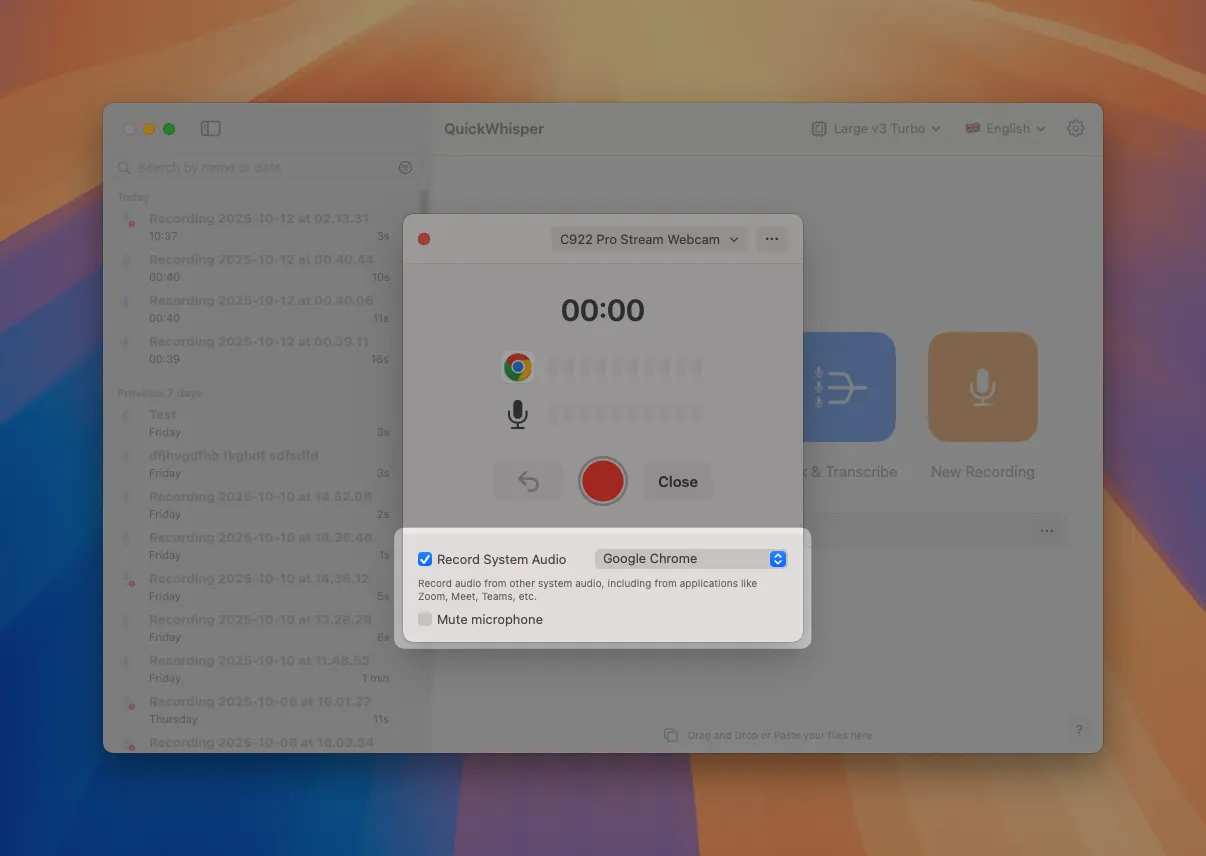The height and width of the screenshot is (856, 1206).
Task: Click the 16s duration label
Action: pos(380,359)
